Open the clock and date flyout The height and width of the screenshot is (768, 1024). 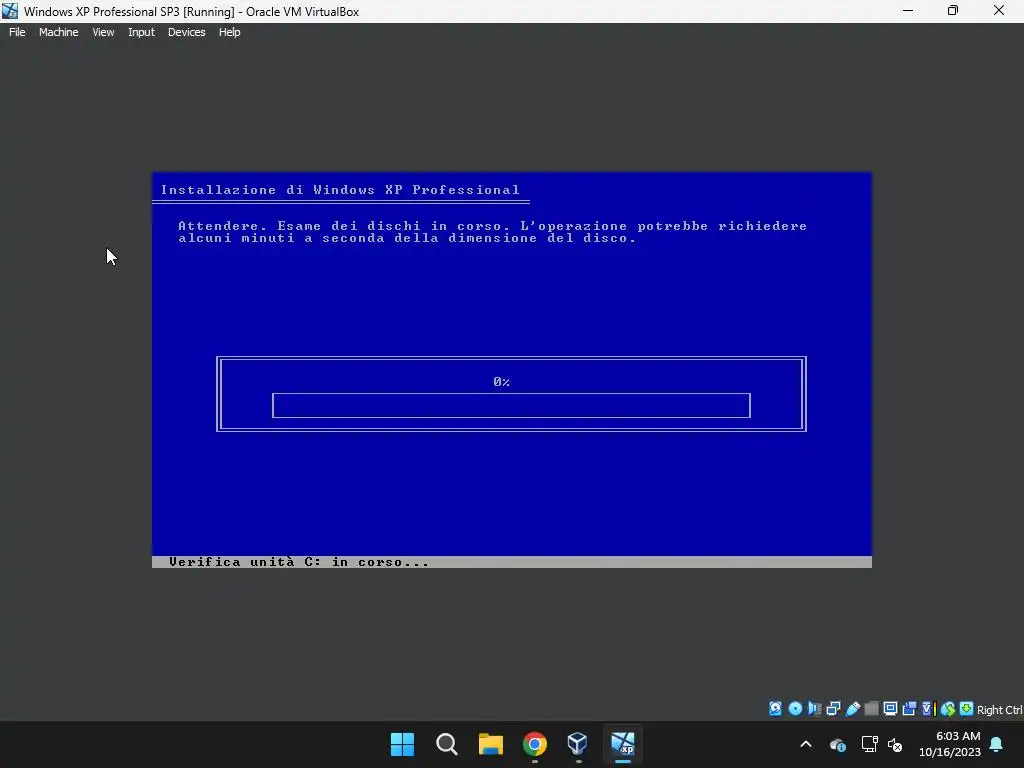pos(950,744)
